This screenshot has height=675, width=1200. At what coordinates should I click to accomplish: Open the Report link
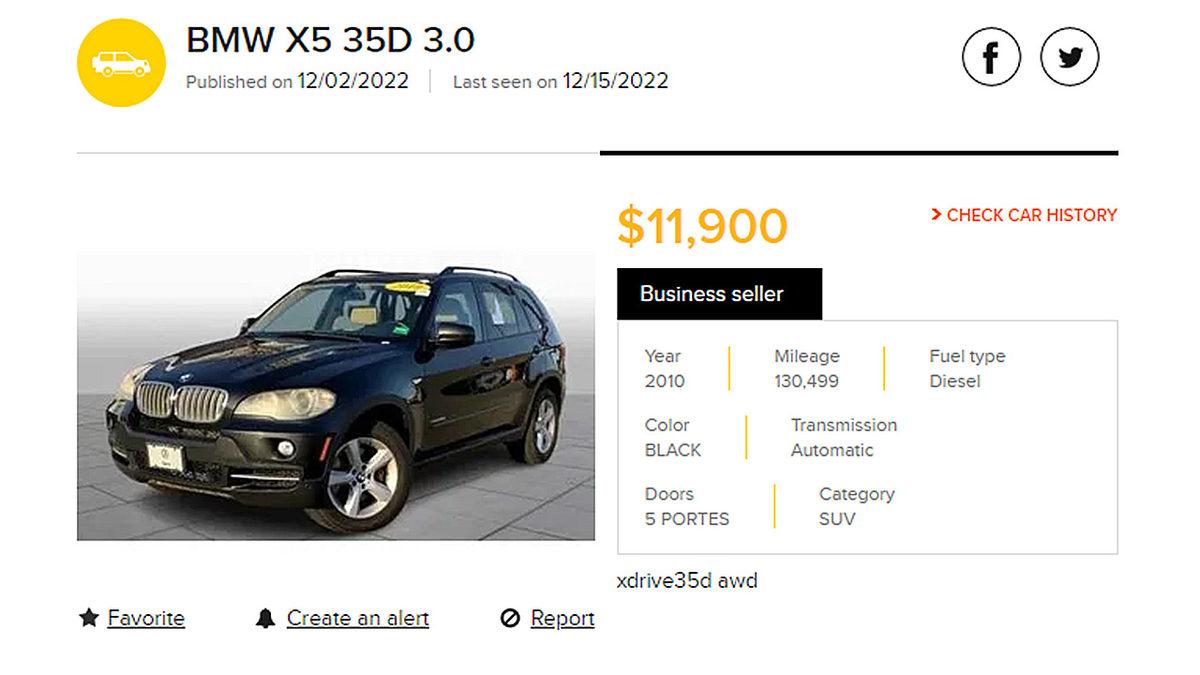pyautogui.click(x=562, y=618)
